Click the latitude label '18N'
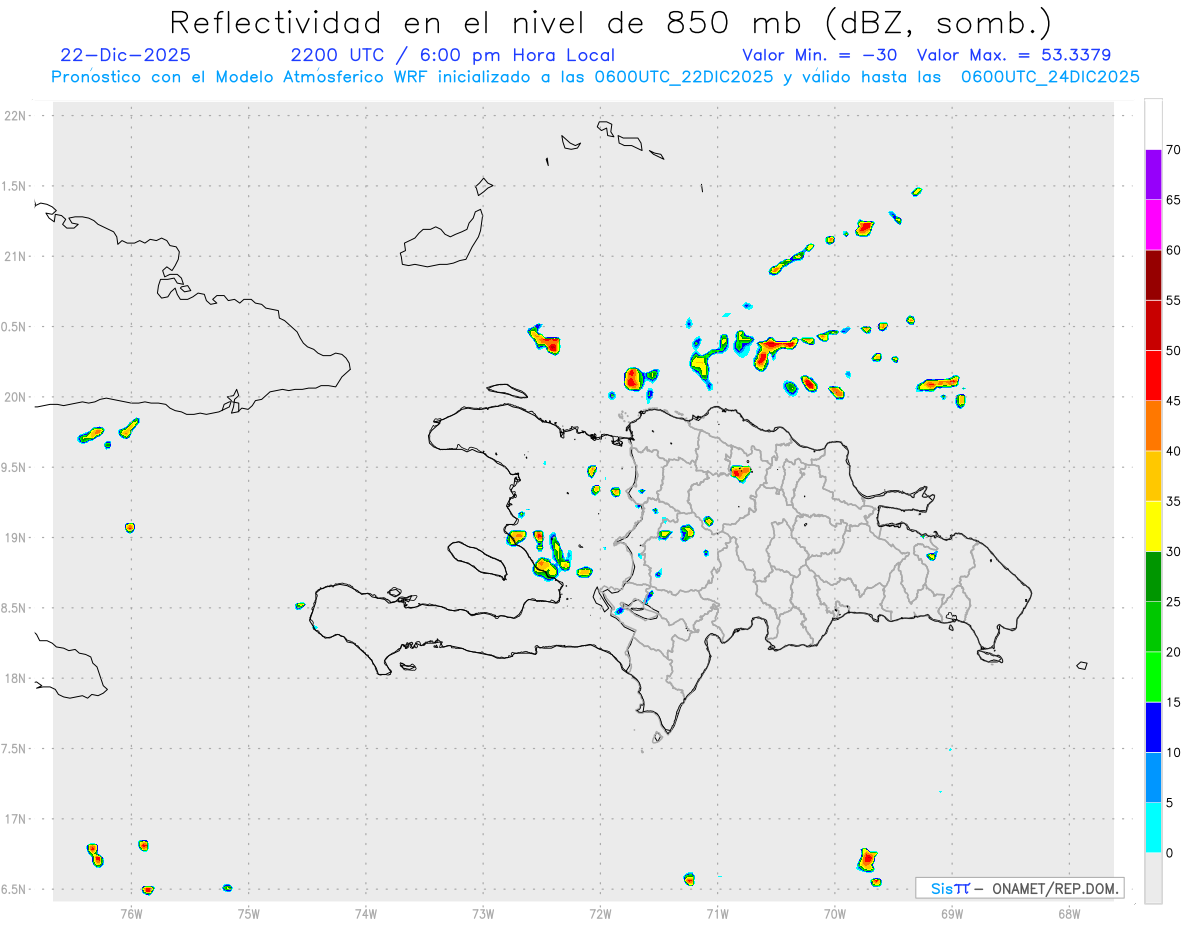The width and height of the screenshot is (1200, 927). point(16,679)
